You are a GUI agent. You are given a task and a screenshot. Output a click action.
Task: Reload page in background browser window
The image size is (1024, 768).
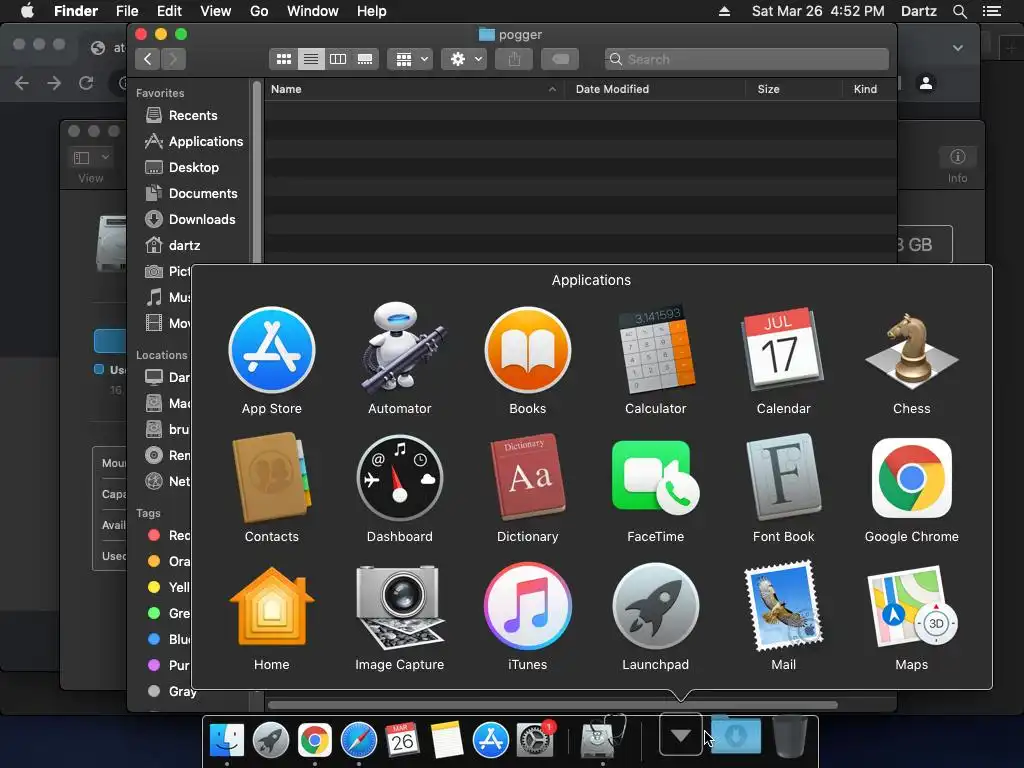pos(86,83)
